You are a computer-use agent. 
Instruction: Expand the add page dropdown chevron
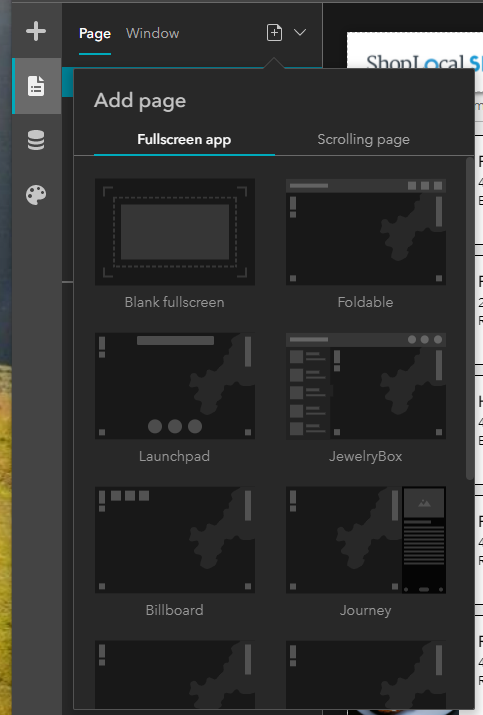point(300,32)
